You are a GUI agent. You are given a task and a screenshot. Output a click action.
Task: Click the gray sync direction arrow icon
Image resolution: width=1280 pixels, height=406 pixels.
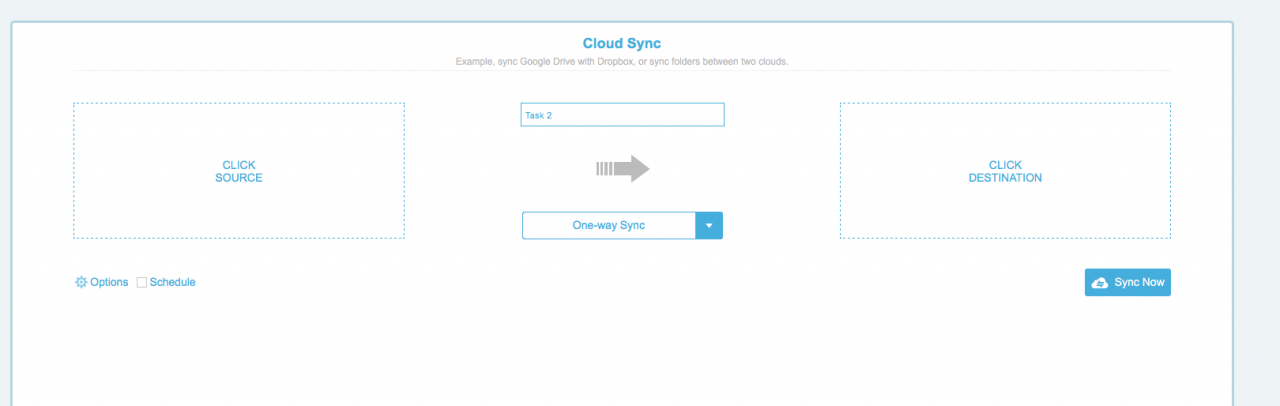pos(623,169)
